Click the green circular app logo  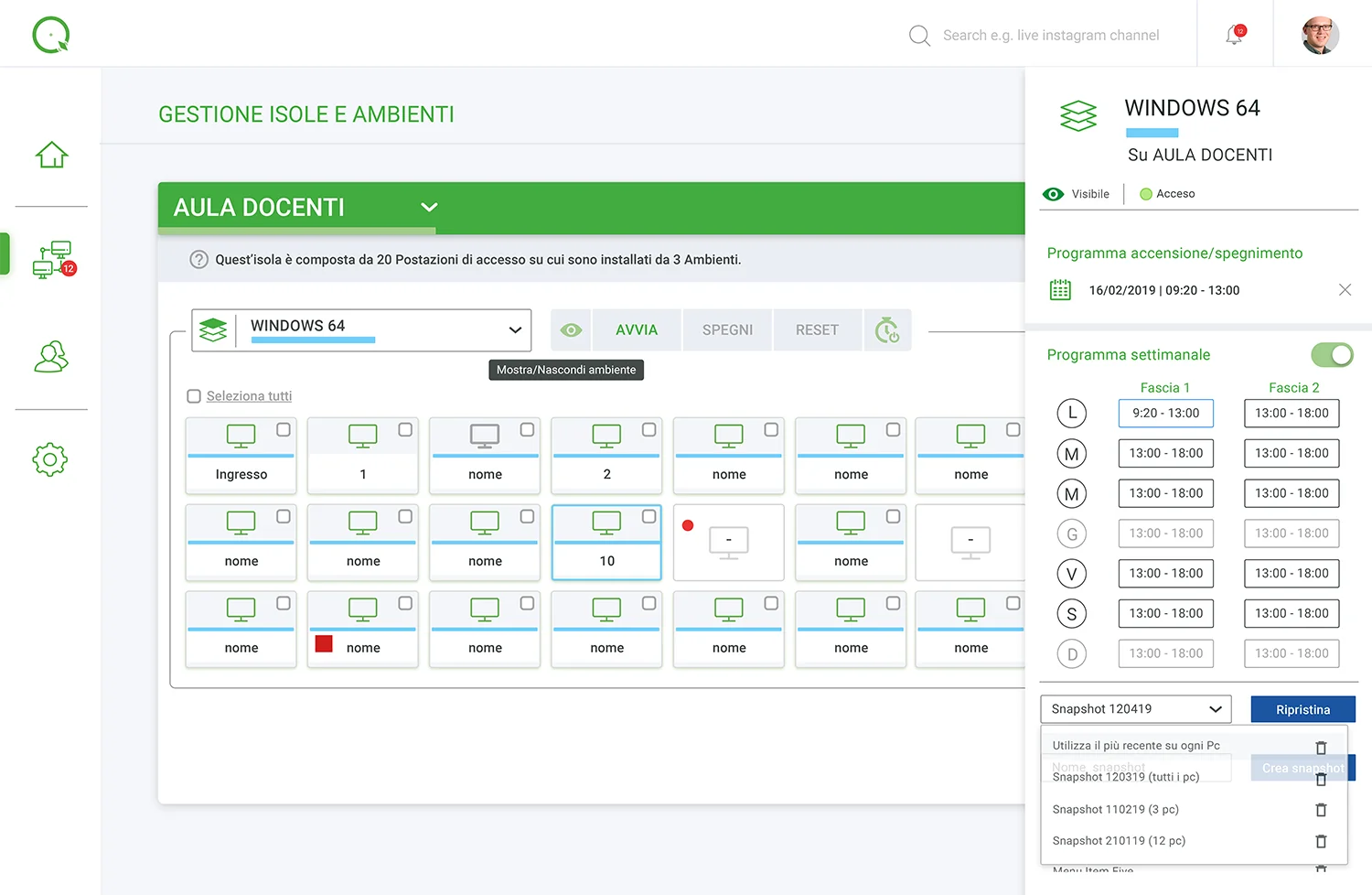(x=51, y=35)
